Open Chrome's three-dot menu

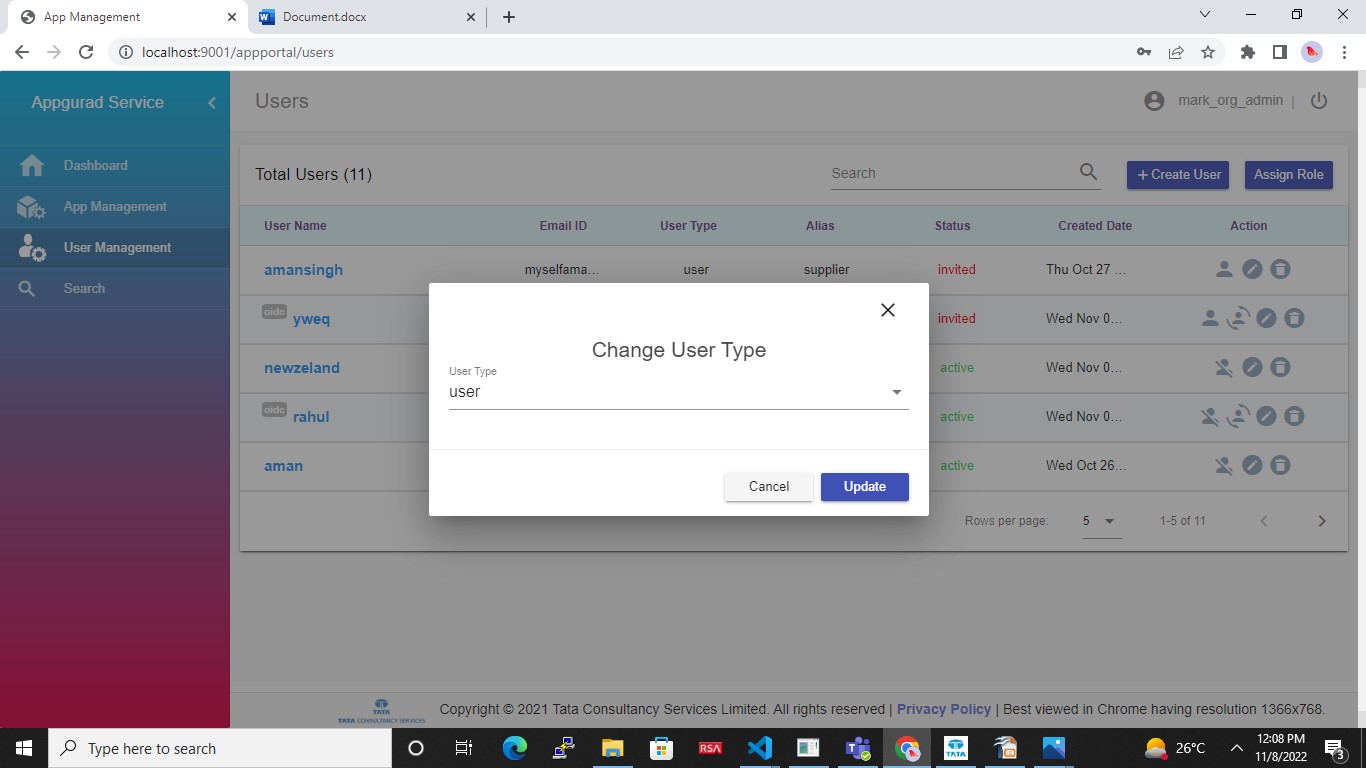(x=1344, y=52)
